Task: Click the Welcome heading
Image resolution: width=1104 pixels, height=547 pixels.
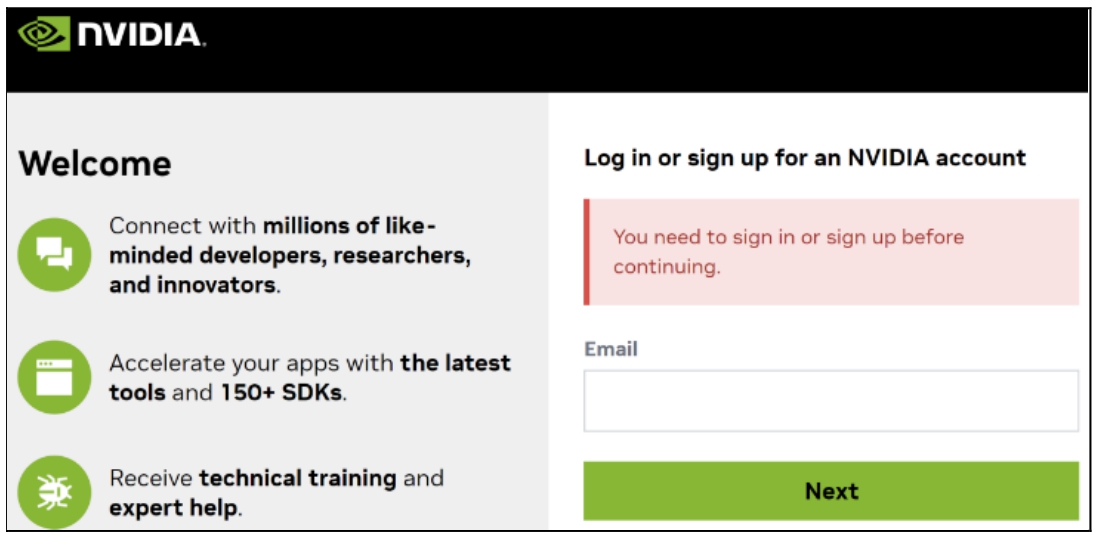Action: click(x=95, y=163)
